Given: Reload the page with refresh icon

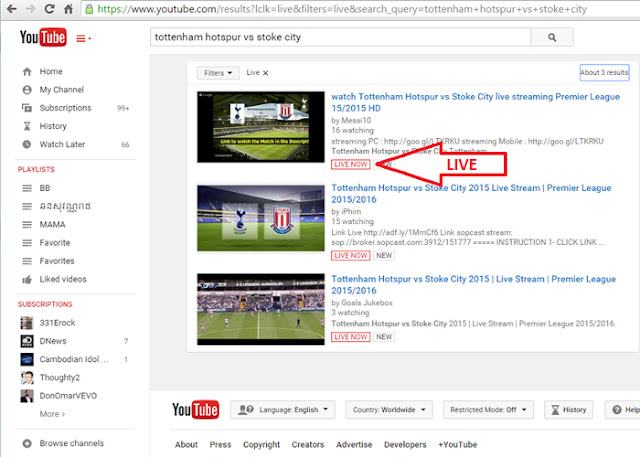Looking at the screenshot, I should (49, 9).
